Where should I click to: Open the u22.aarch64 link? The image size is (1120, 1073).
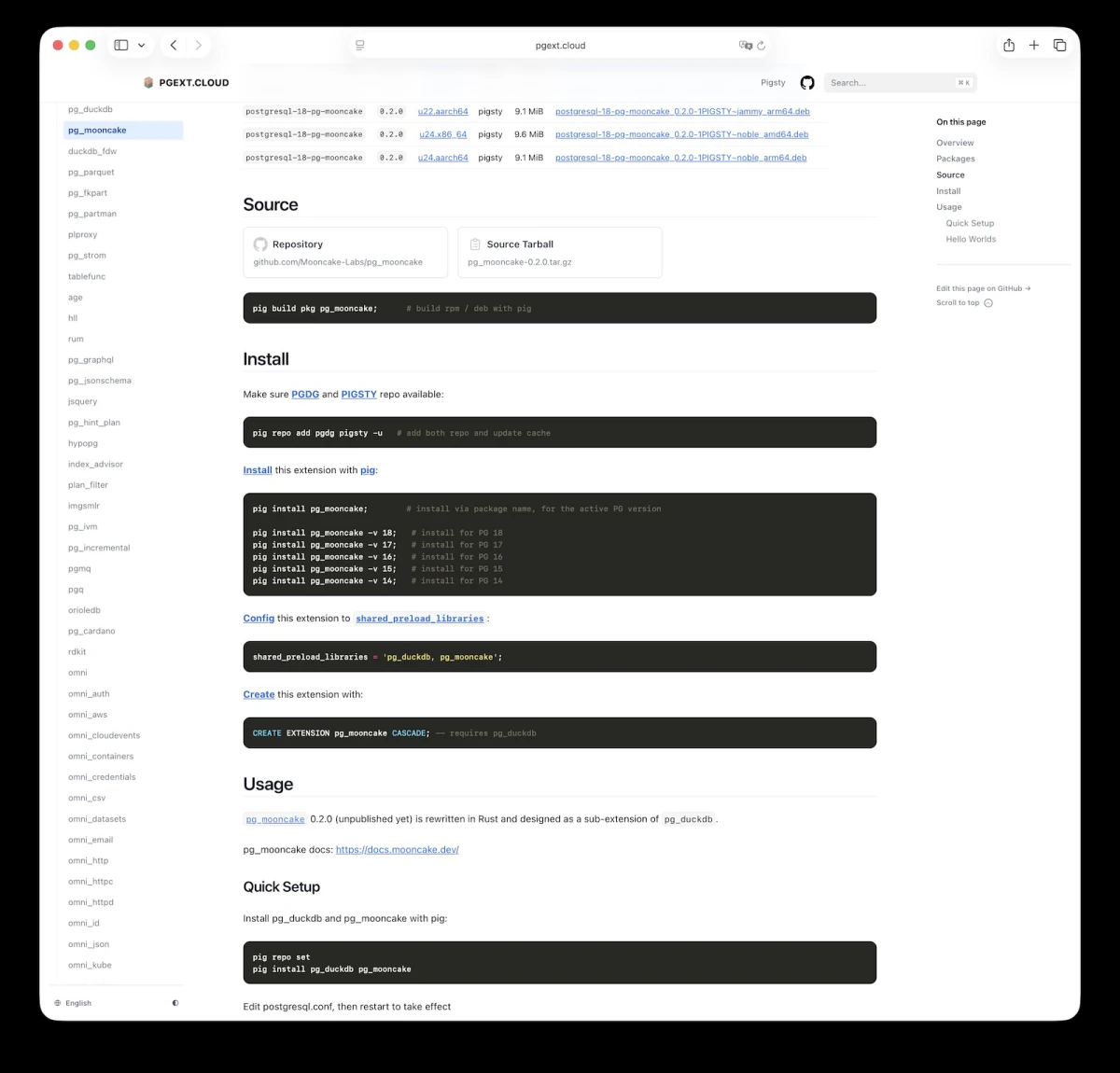point(443,111)
